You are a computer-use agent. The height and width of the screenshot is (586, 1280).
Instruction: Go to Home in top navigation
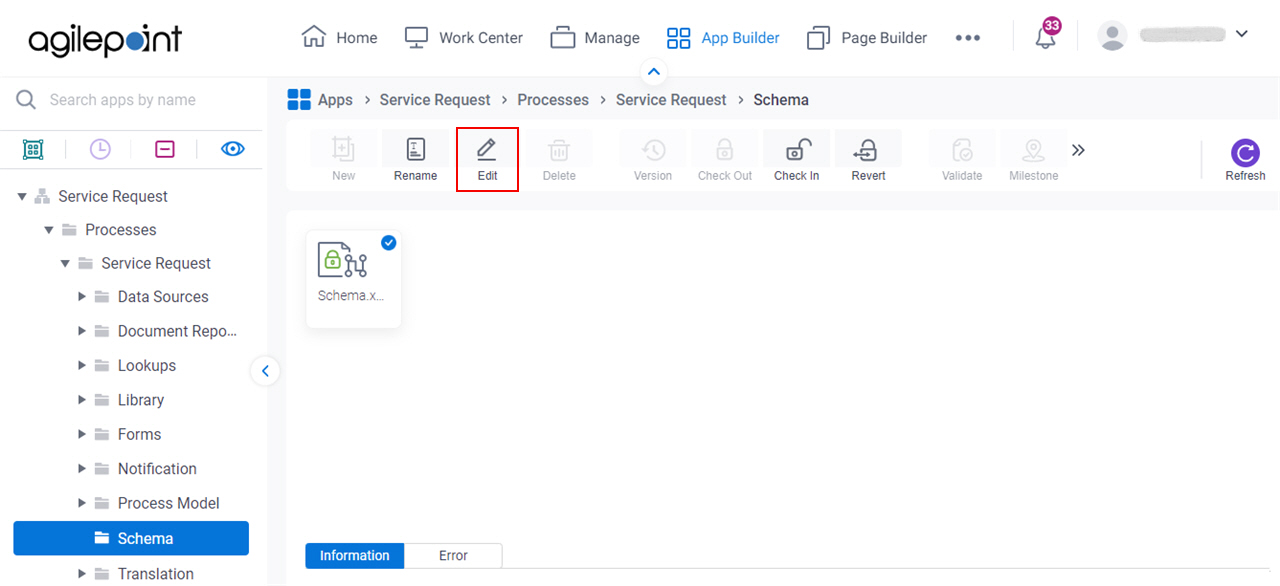click(x=340, y=38)
